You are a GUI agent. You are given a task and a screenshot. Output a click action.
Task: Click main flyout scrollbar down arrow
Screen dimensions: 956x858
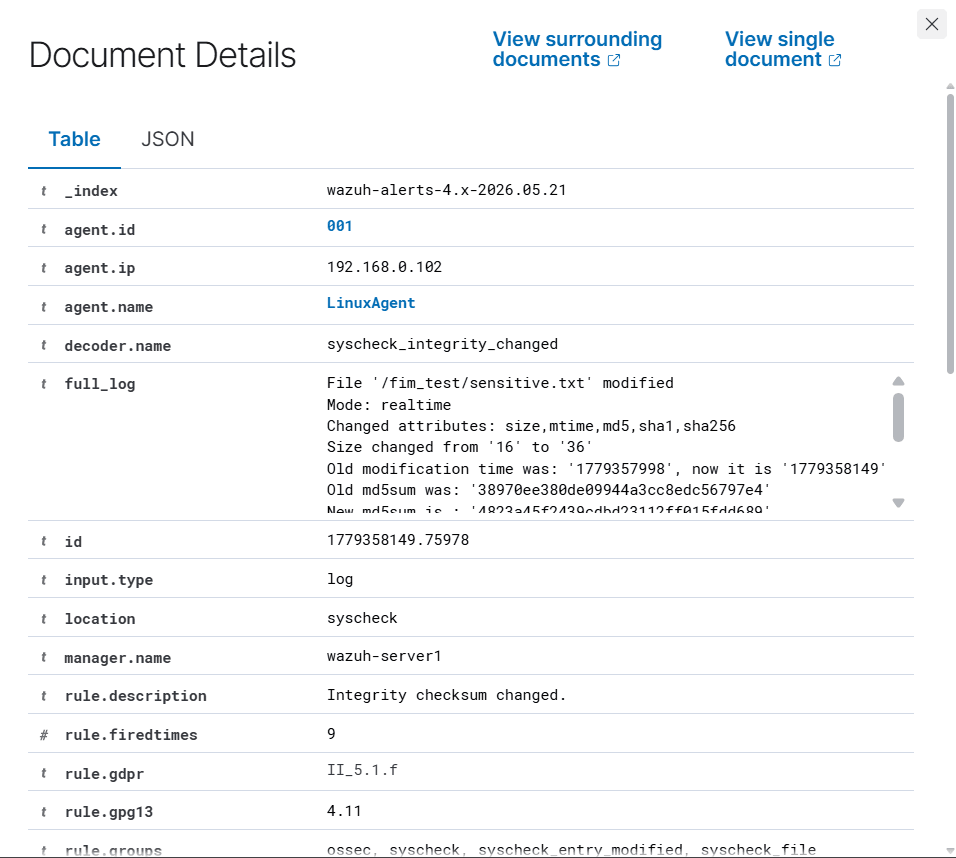click(951, 850)
